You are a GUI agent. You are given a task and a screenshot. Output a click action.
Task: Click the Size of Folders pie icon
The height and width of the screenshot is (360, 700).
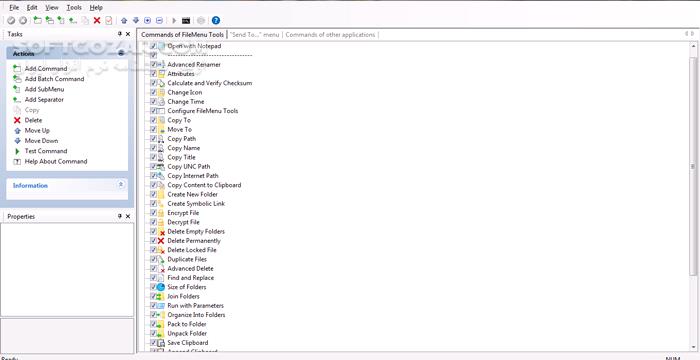tap(161, 287)
